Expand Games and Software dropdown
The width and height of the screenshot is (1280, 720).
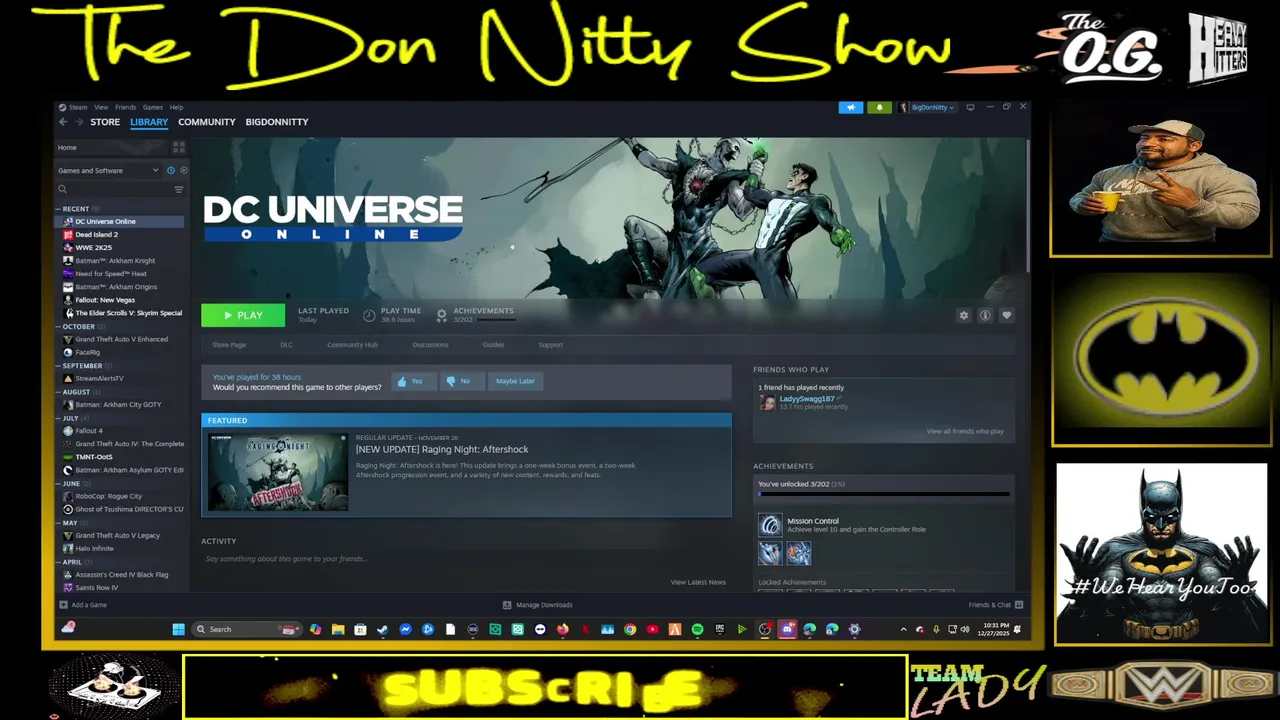point(108,171)
